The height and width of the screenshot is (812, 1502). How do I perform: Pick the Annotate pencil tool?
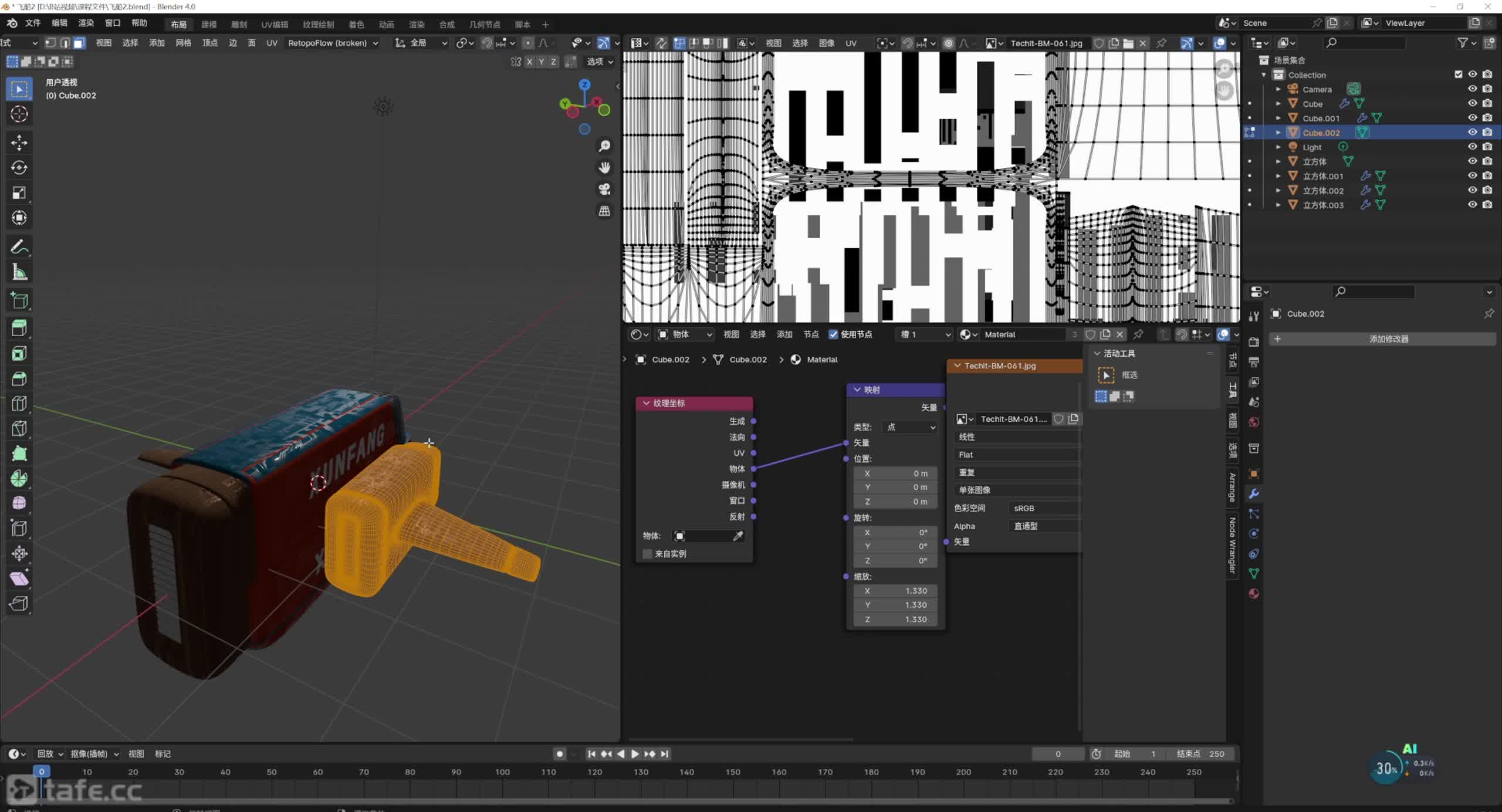19,247
